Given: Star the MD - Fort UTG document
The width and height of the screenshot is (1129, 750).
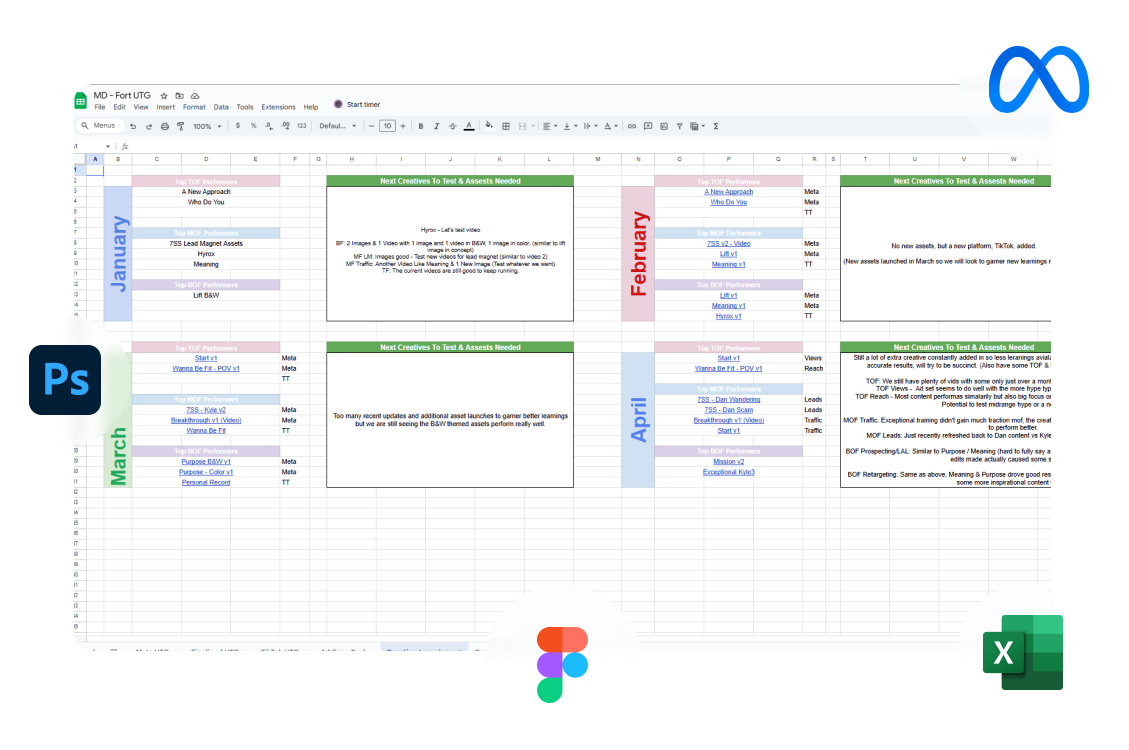Looking at the screenshot, I should pos(164,96).
